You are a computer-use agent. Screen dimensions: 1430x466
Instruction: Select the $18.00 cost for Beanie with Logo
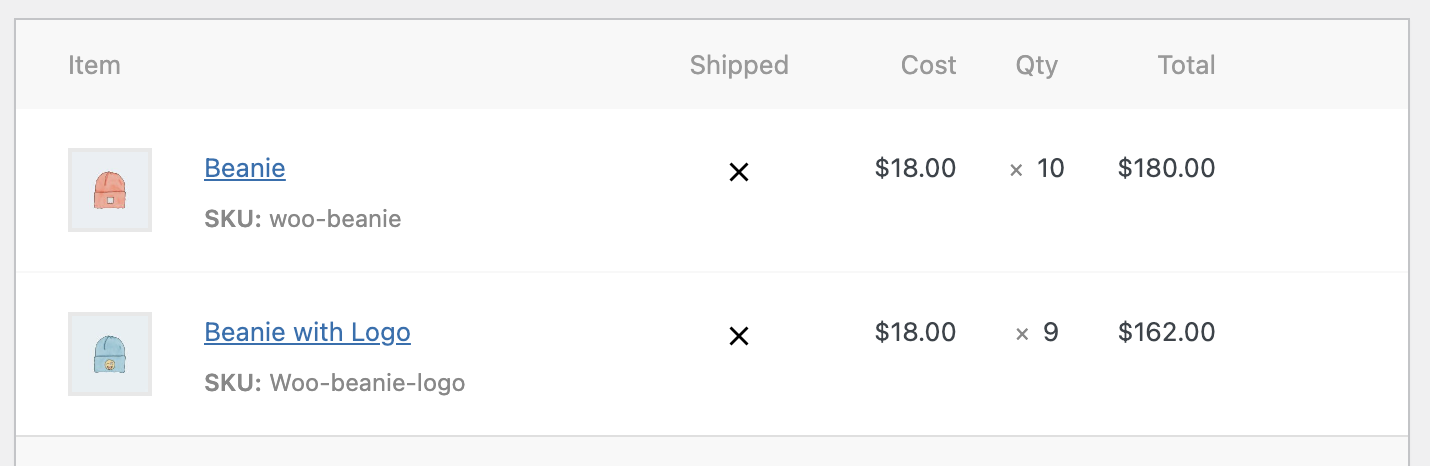[915, 332]
